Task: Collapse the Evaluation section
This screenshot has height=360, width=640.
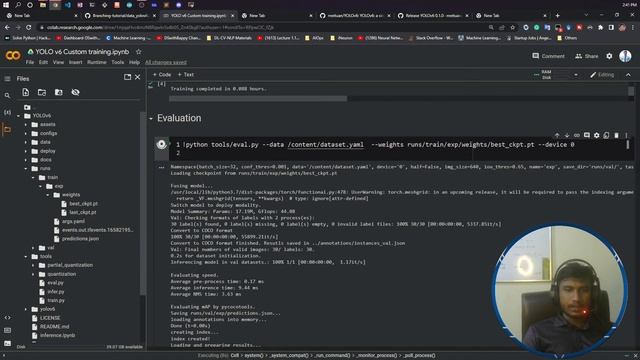Action: click(151, 118)
